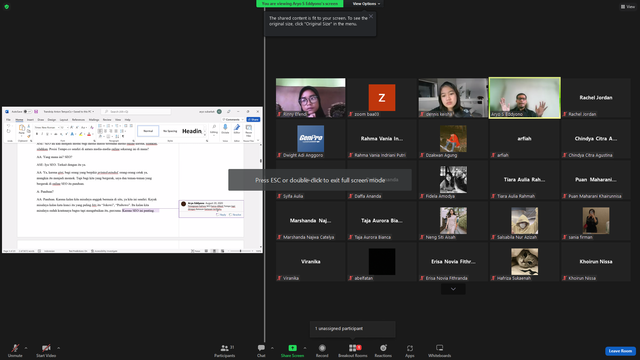Select Rinny Efendi's video tile

click(311, 98)
